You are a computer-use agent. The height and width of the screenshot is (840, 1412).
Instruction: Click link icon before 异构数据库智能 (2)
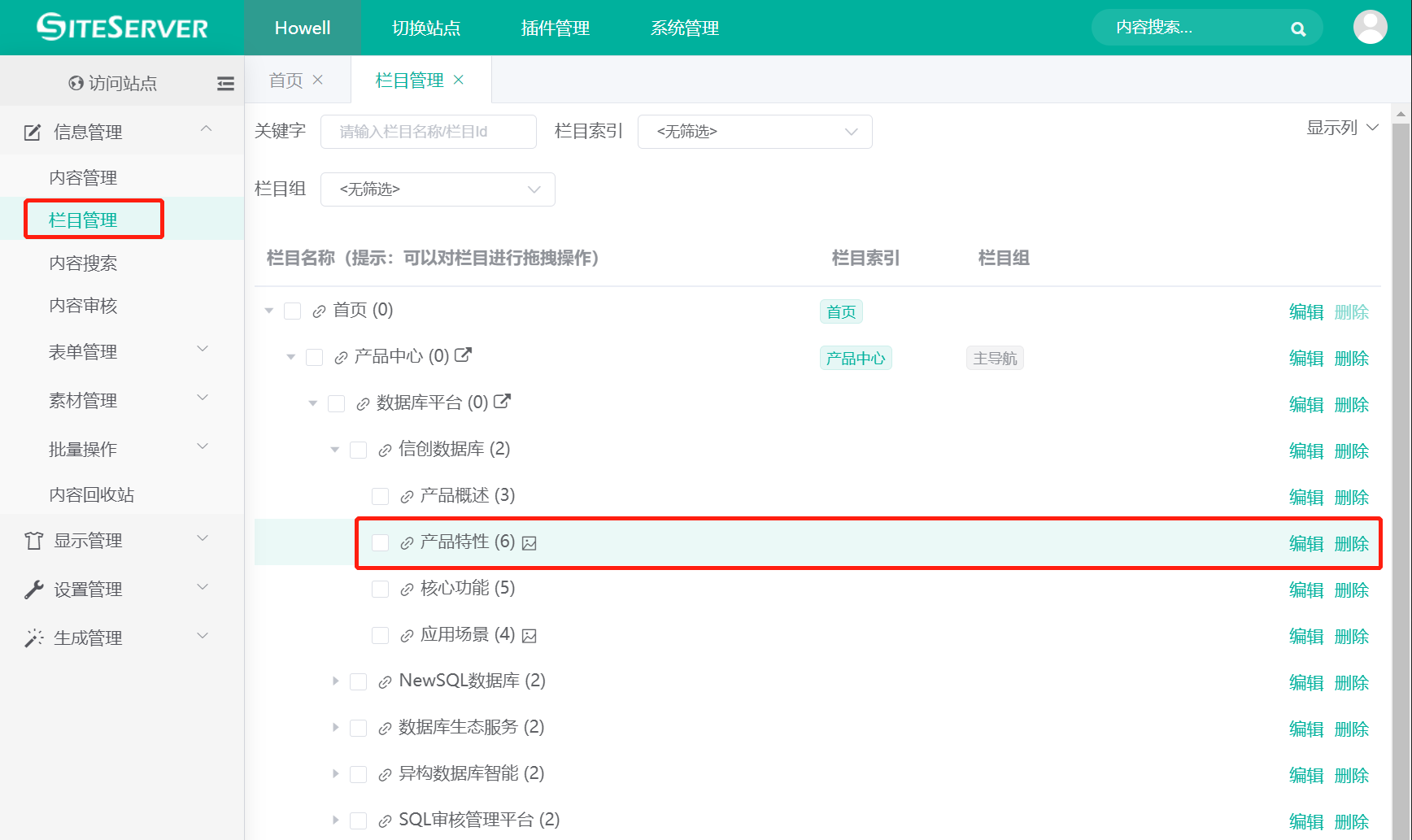coord(385,775)
